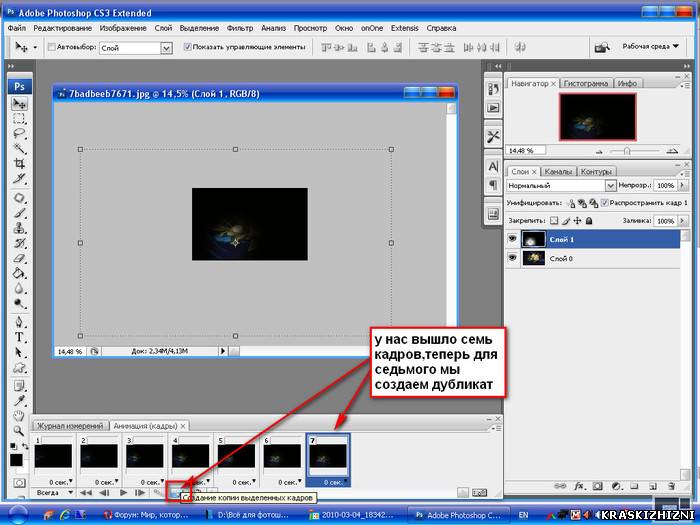
Task: Step to next animation frame
Action: click(140, 493)
